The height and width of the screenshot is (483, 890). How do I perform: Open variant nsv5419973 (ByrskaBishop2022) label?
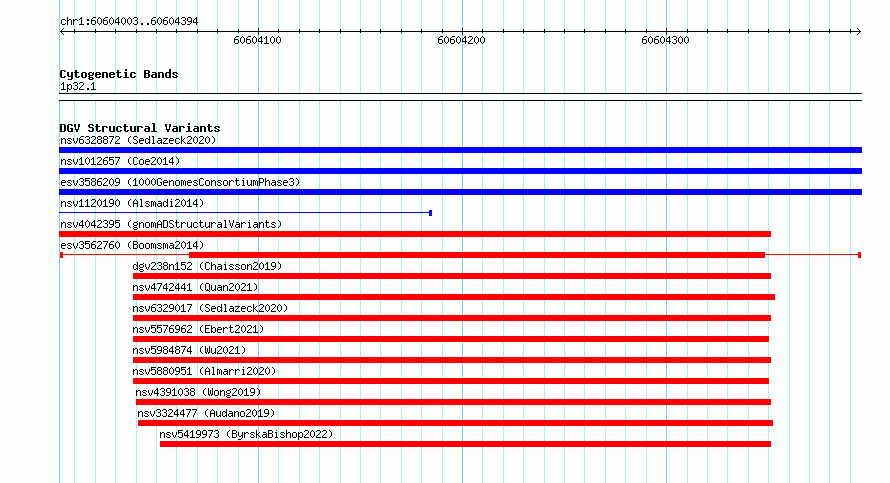tap(246, 434)
